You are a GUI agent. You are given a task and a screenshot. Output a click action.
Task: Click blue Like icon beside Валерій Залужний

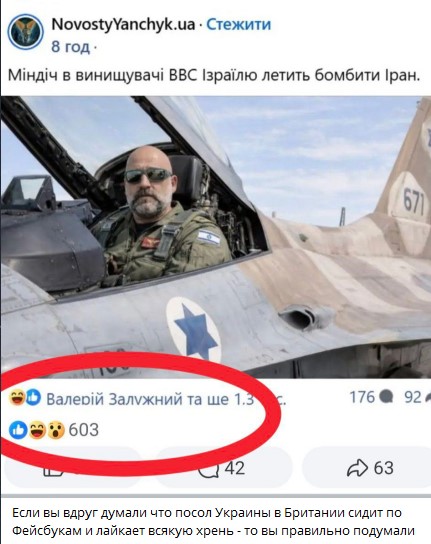(x=33, y=398)
